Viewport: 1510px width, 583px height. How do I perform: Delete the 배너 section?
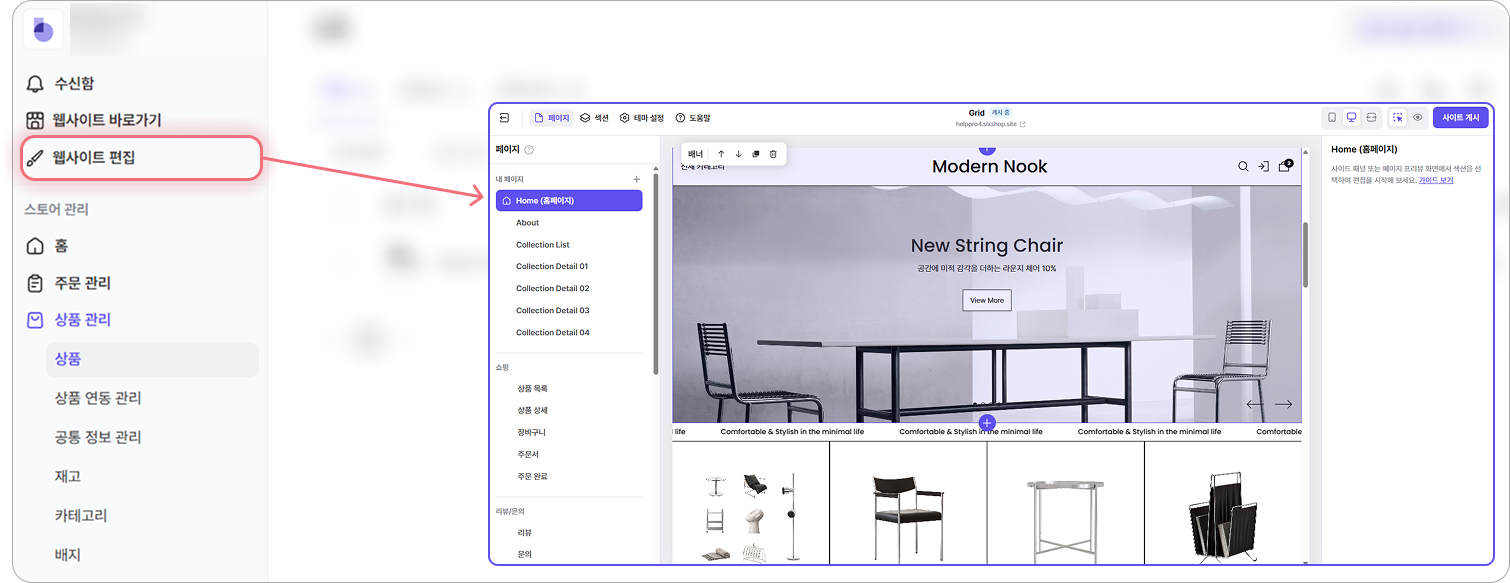point(773,154)
